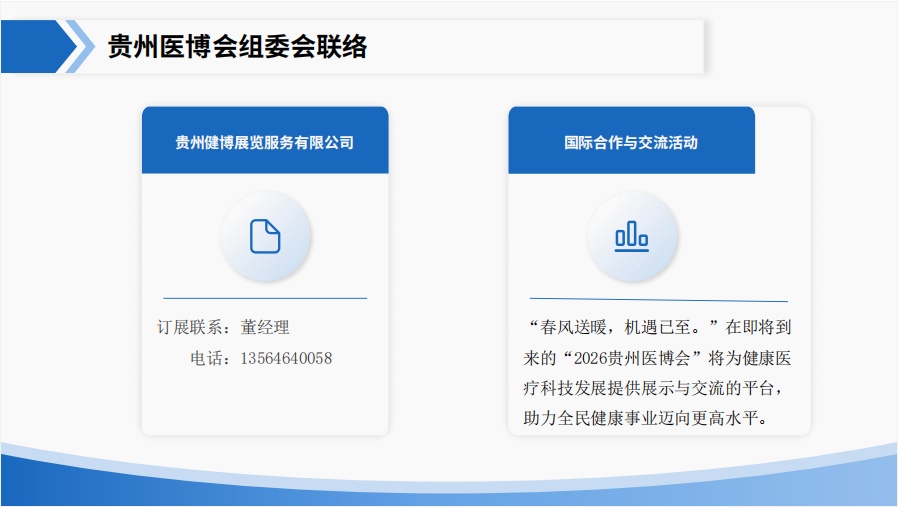
Task: Click the 国际合作与交流活动 card header
Action: pos(631,141)
